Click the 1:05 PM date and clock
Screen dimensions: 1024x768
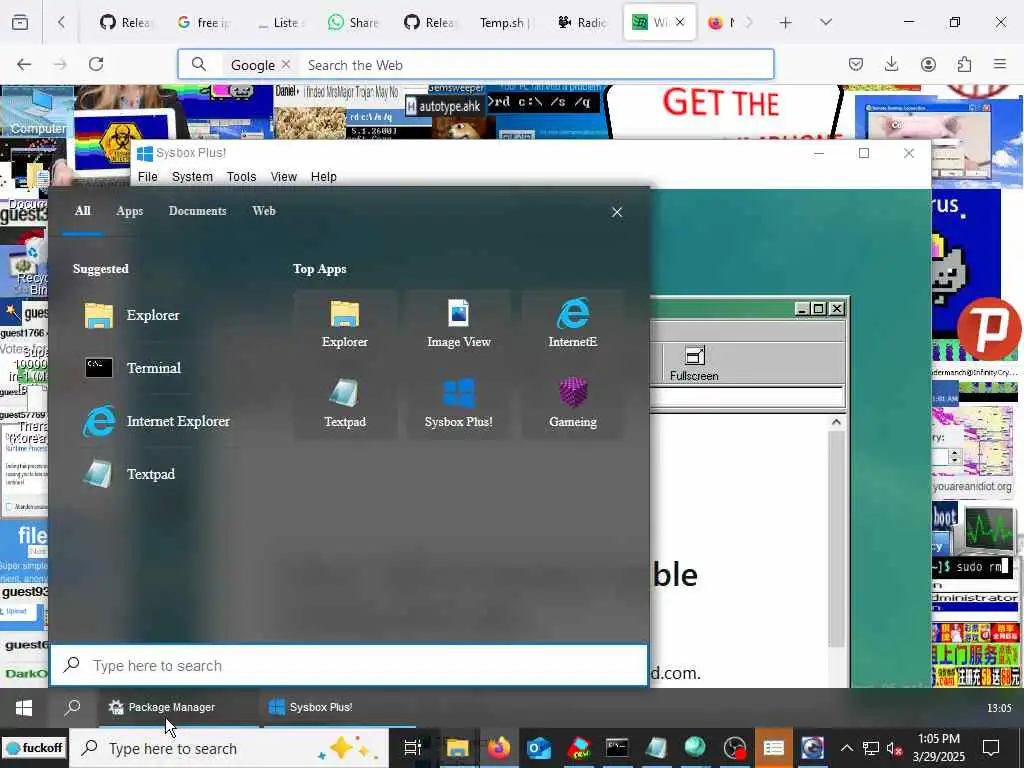click(938, 748)
